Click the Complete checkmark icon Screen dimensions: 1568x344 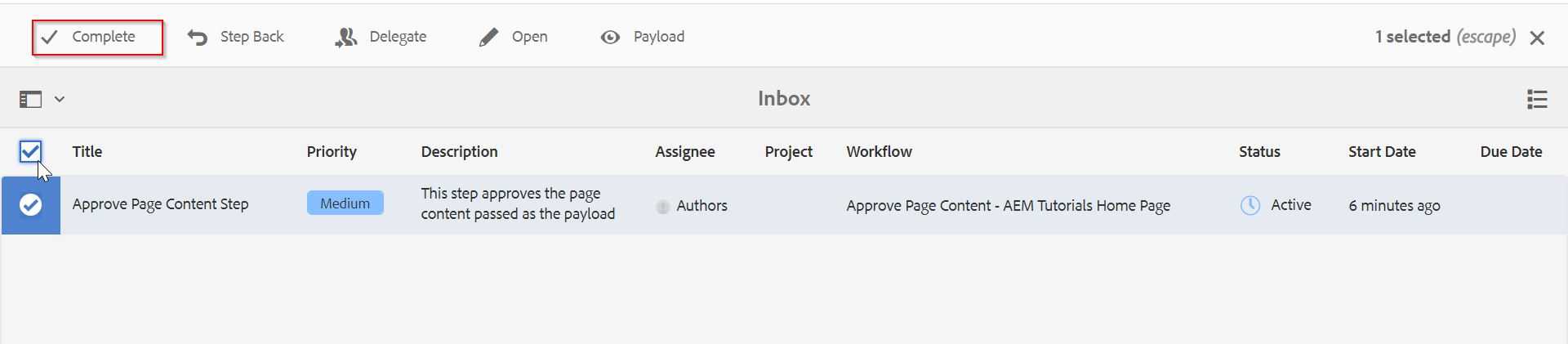[x=50, y=38]
